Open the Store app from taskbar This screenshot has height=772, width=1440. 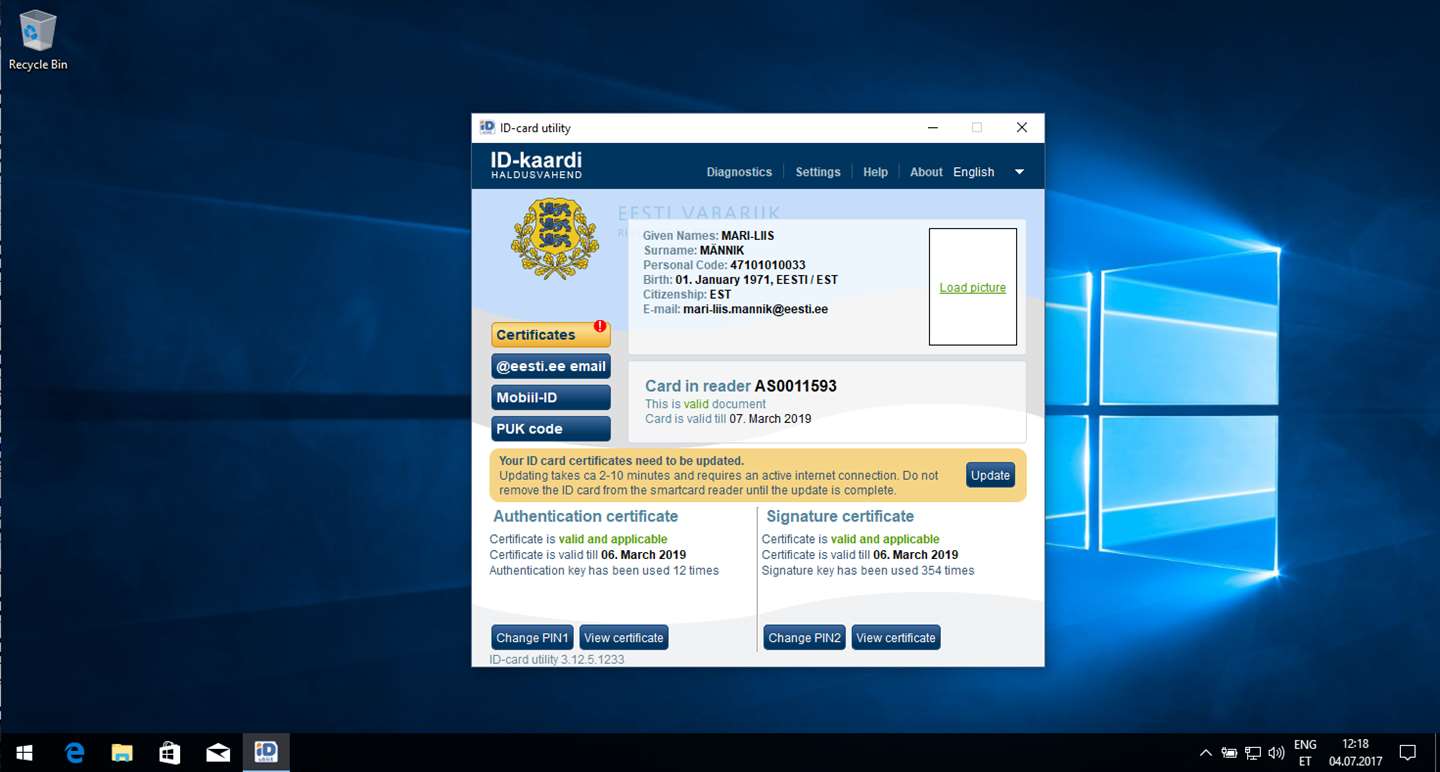pos(170,752)
